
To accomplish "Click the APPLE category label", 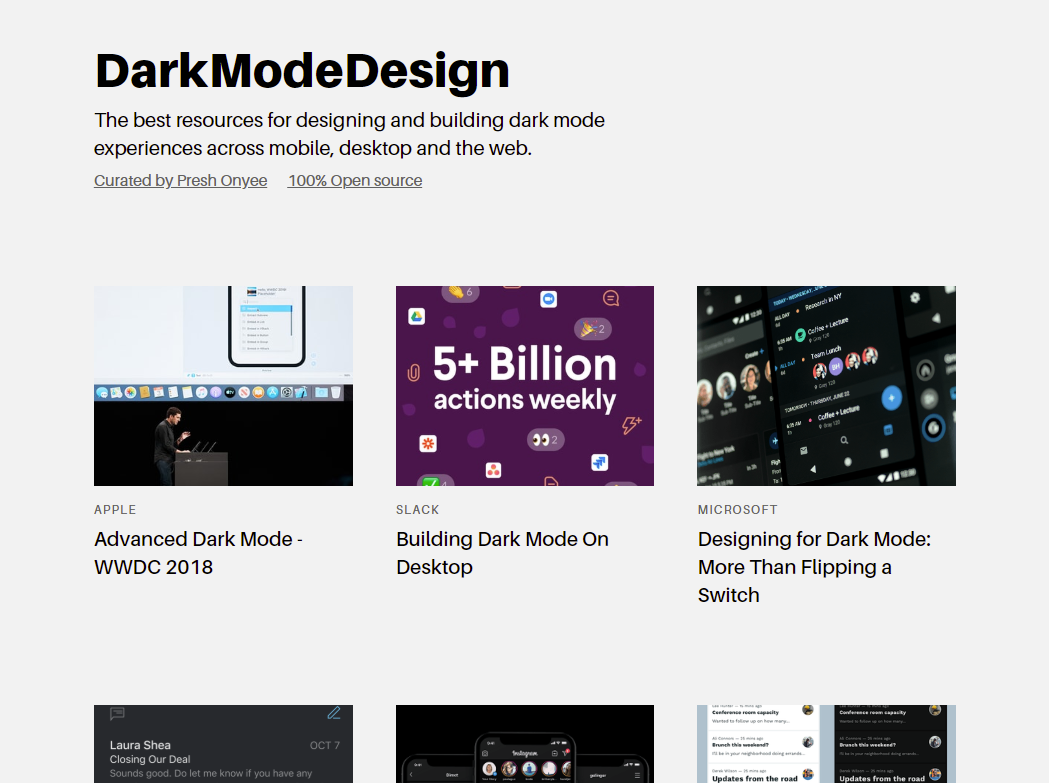I will click(115, 509).
